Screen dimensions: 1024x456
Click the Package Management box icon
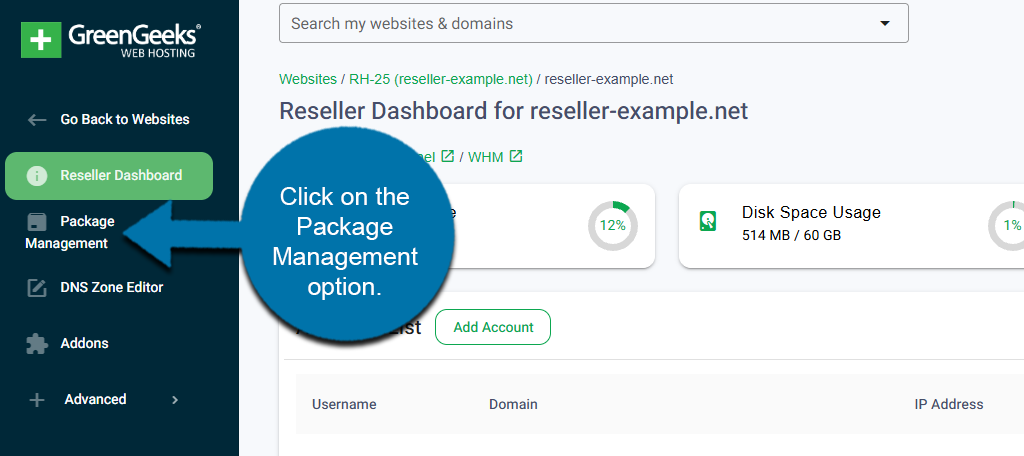pos(37,222)
